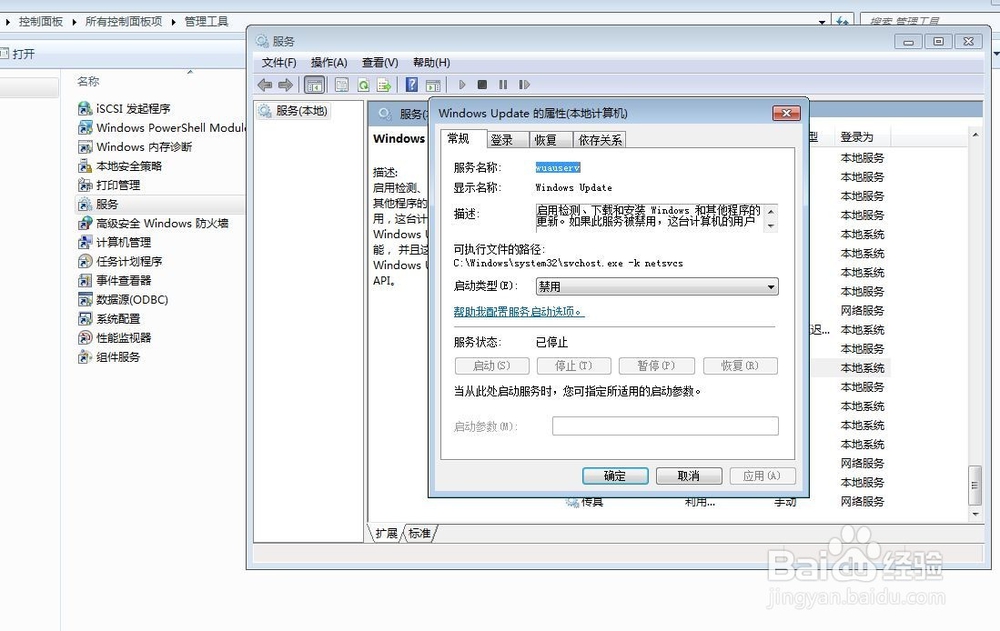Select 计算机管理 icon in list
1000x631 pixels.
point(85,242)
